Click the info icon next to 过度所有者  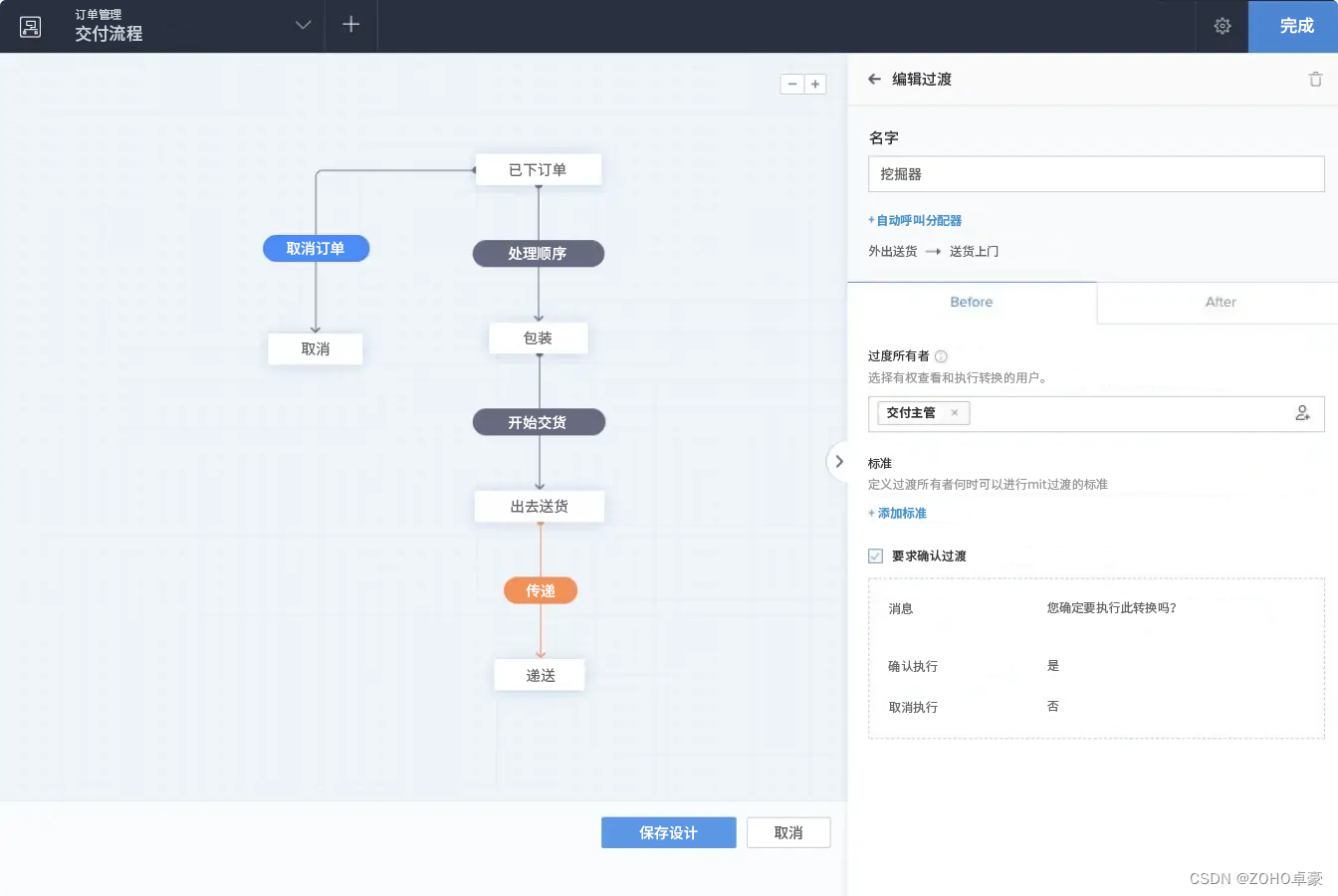940,355
